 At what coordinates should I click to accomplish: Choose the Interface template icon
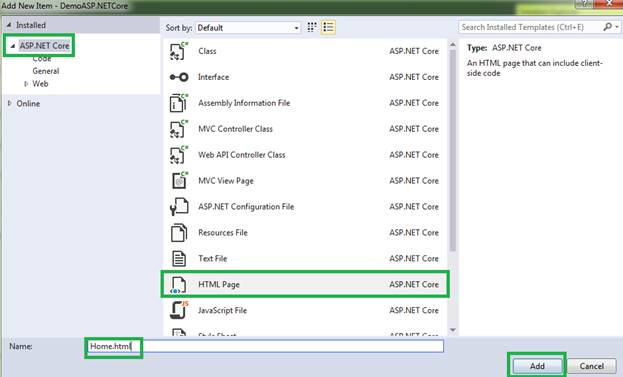tap(178, 77)
